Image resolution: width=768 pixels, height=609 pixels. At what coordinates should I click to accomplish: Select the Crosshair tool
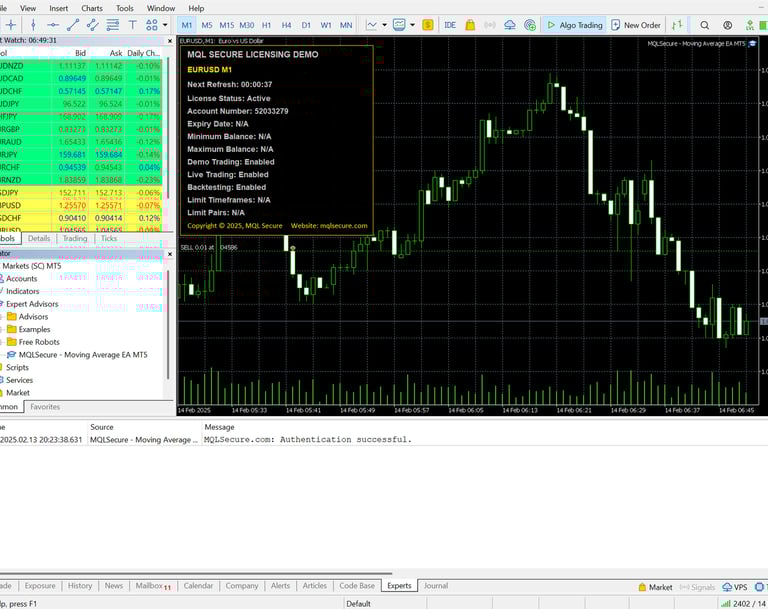[x=11, y=25]
